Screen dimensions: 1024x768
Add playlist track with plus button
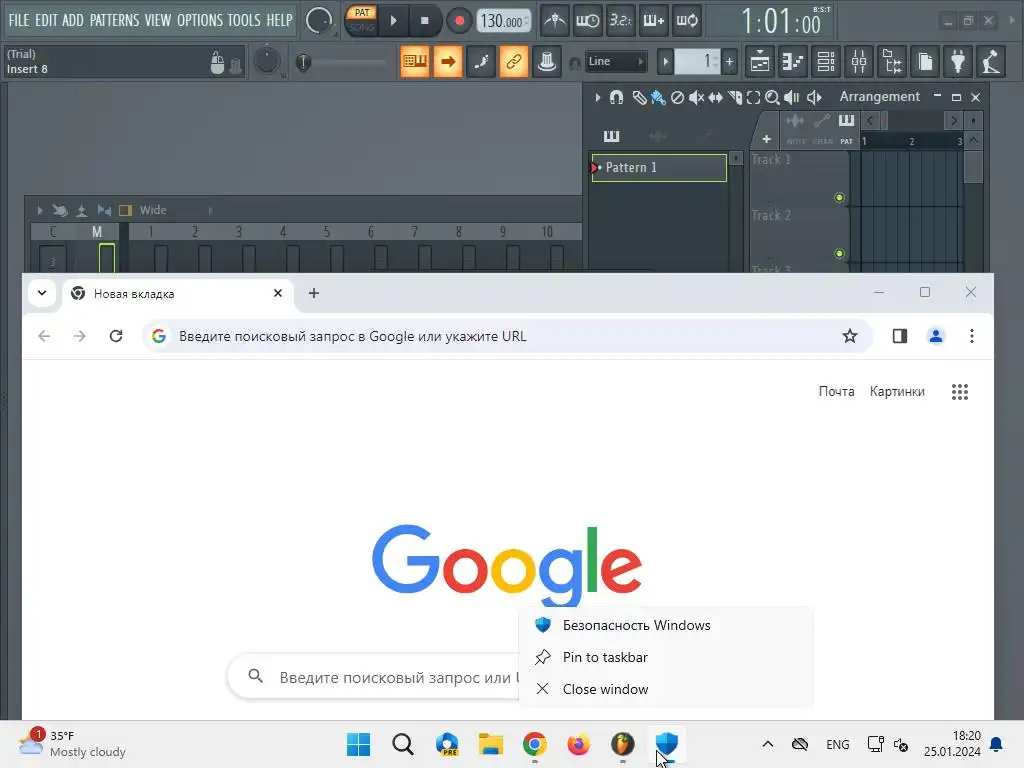767,138
